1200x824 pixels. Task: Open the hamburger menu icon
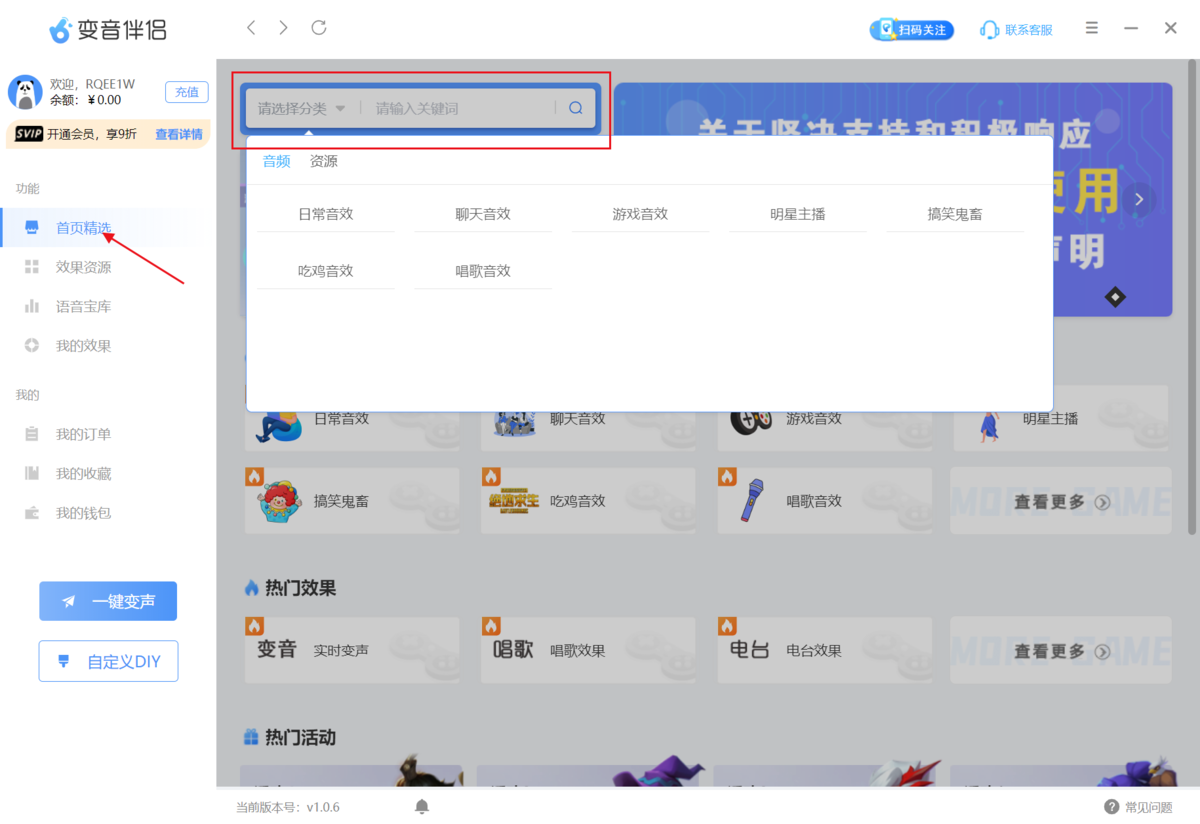point(1092,28)
